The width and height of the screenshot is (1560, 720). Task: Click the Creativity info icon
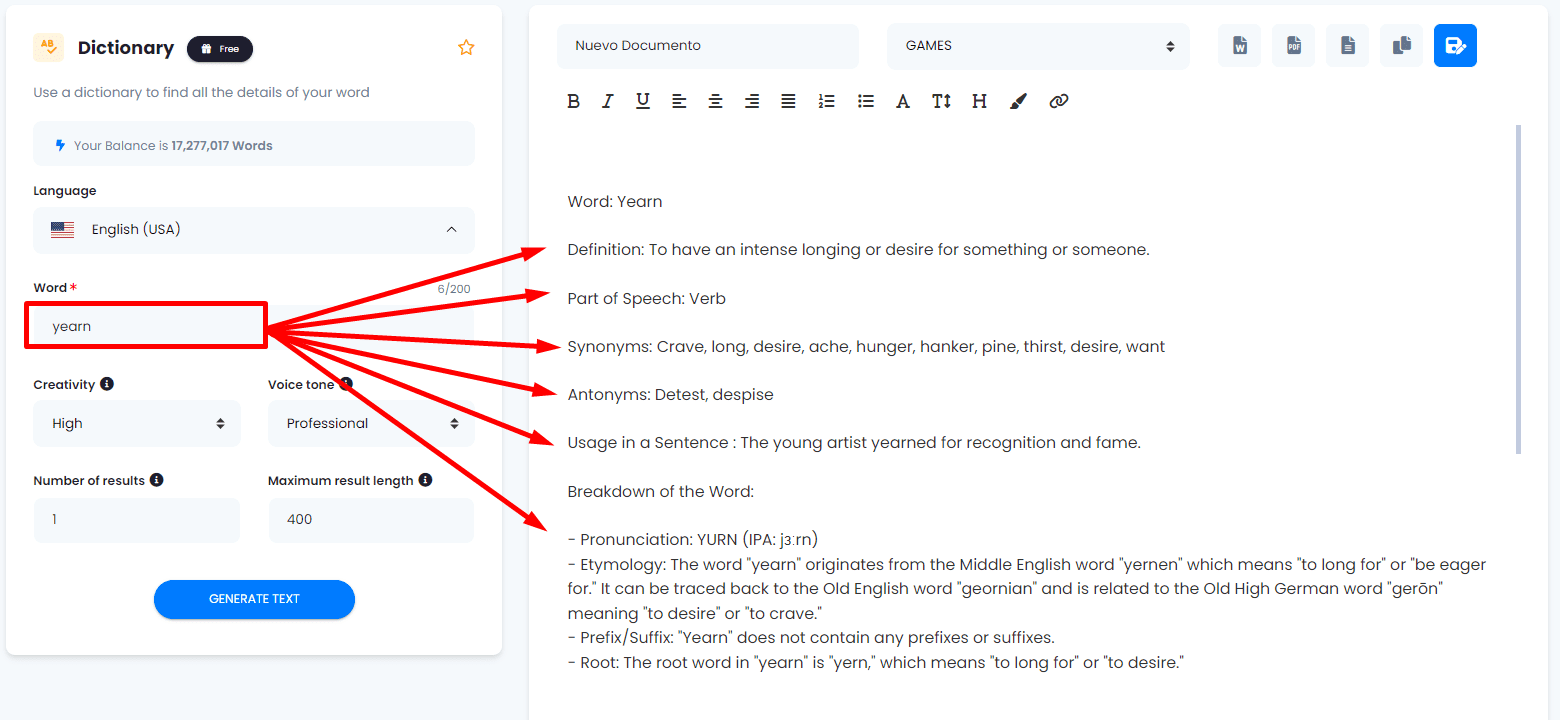point(107,384)
